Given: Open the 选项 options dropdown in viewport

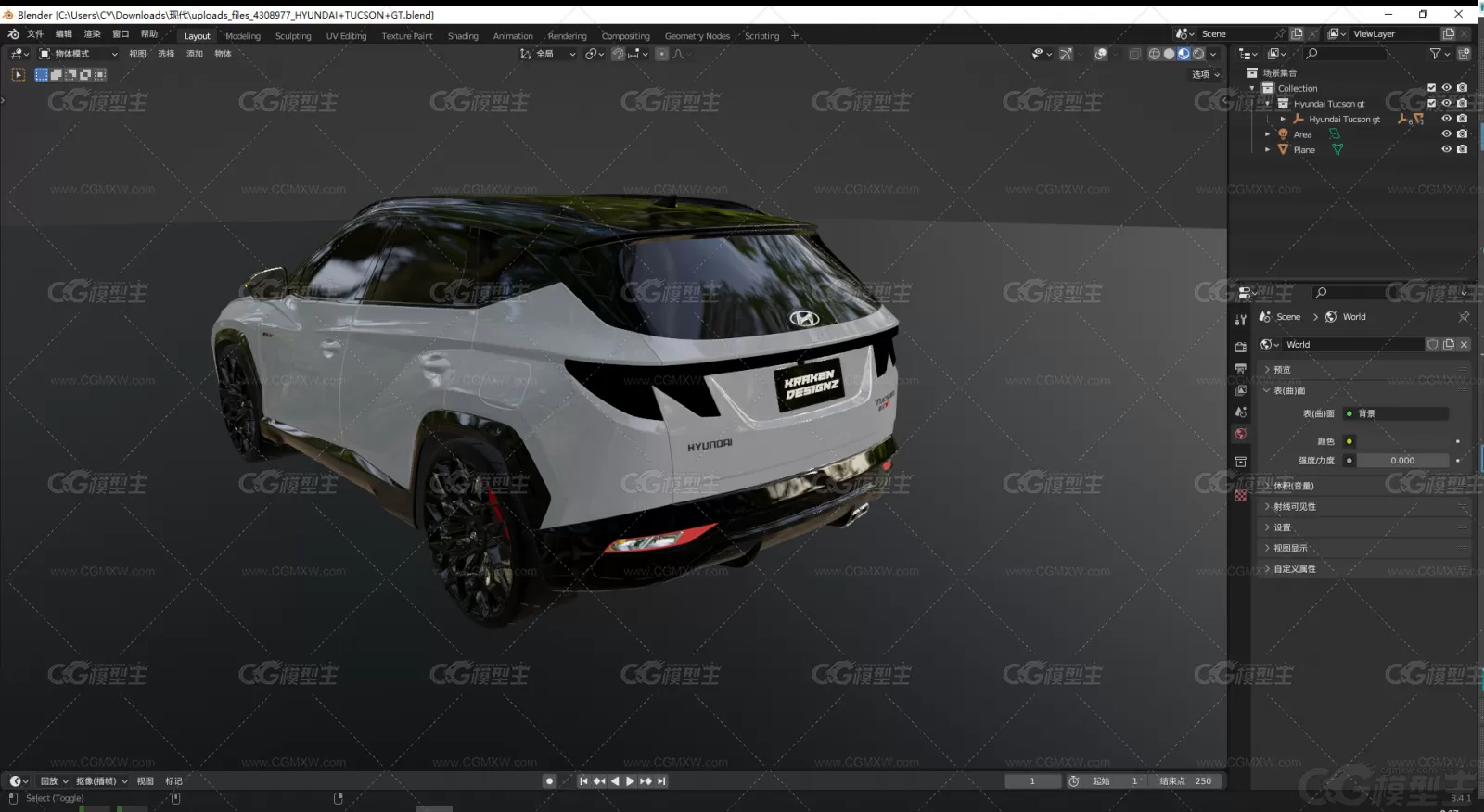Looking at the screenshot, I should click(x=1206, y=74).
